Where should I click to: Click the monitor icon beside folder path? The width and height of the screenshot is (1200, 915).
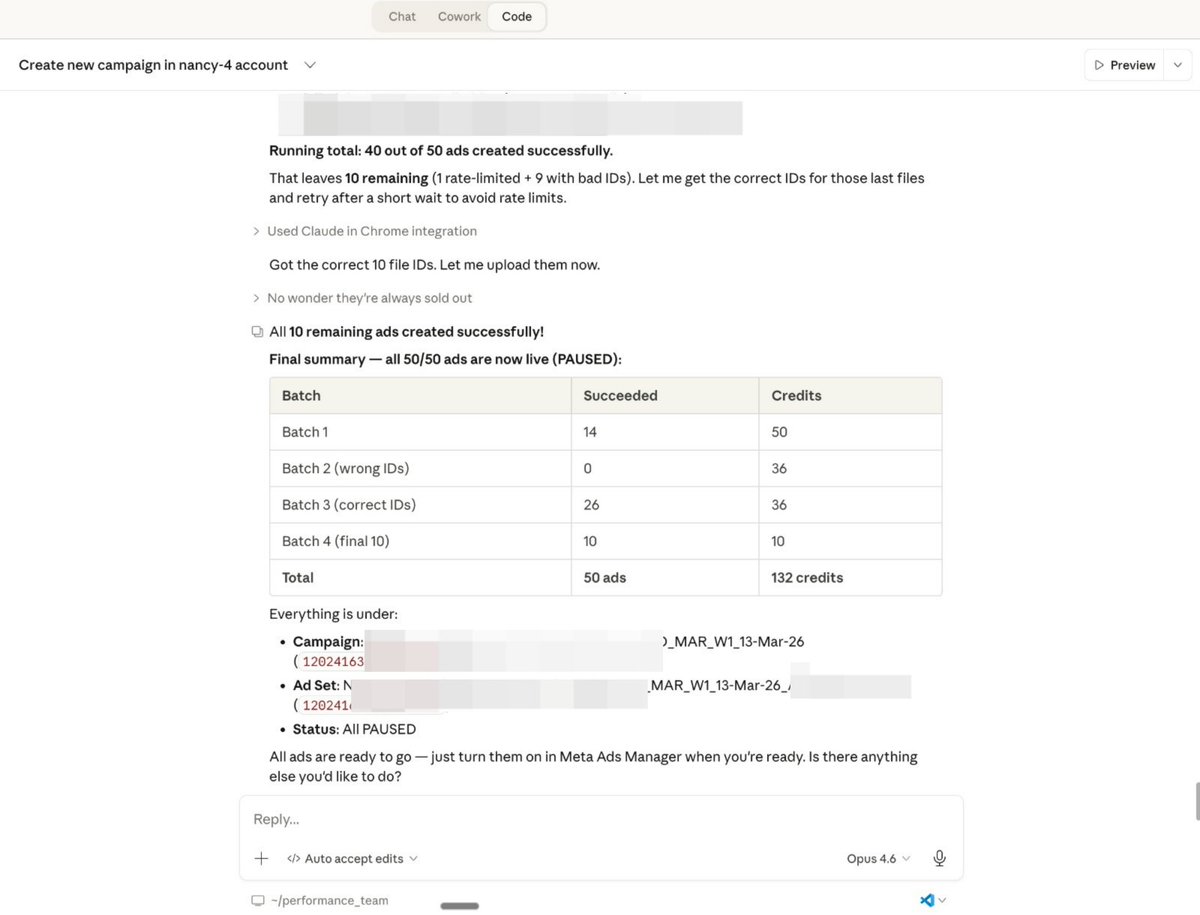pyautogui.click(x=258, y=900)
